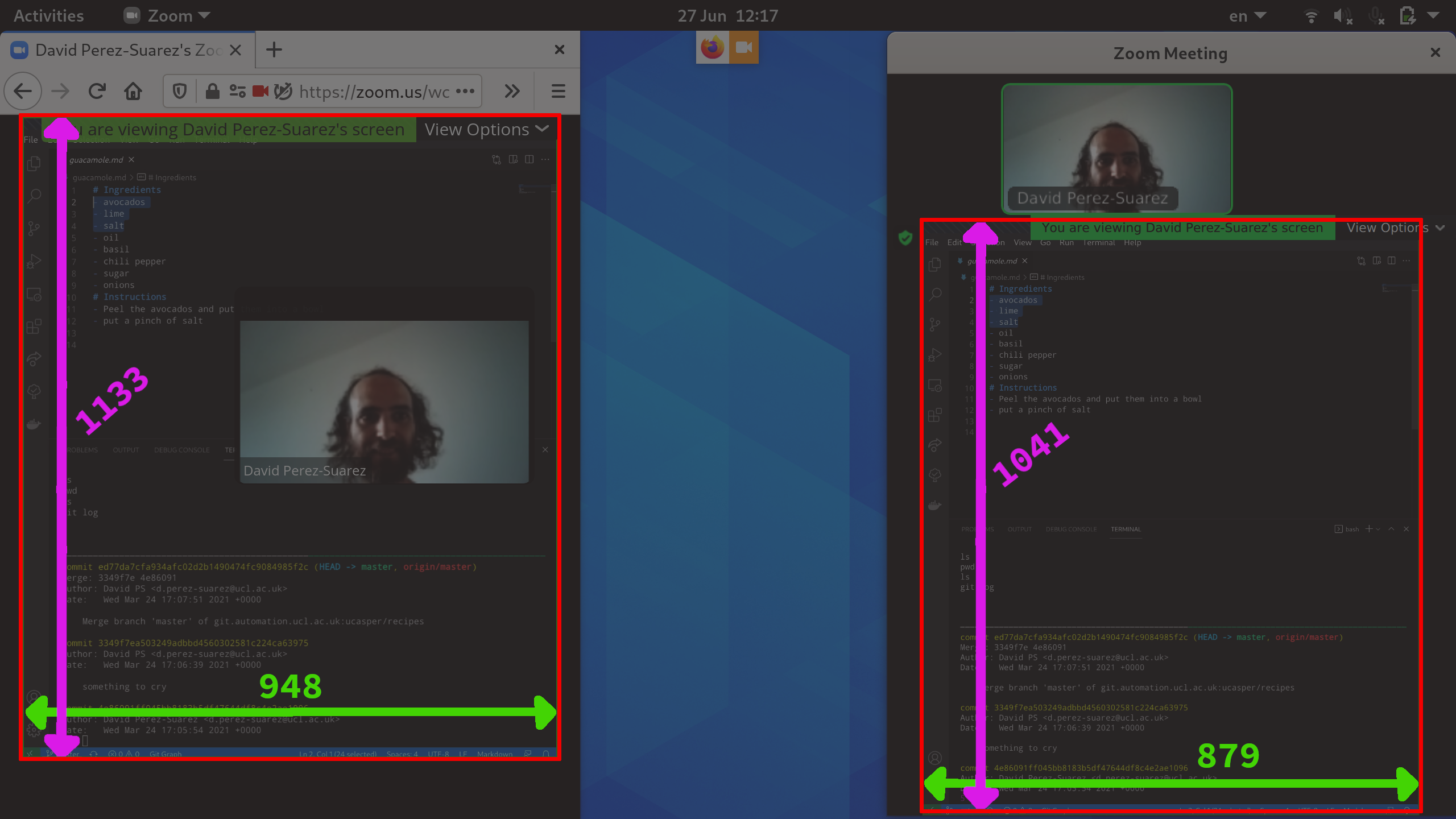Click the split editor icon in Zoom Meeting

point(1391,261)
